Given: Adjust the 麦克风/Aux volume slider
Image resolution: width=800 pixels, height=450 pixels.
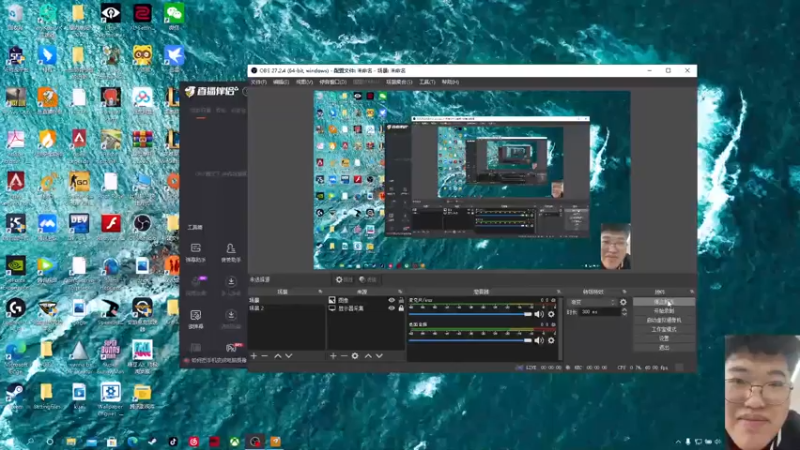Looking at the screenshot, I should coord(470,314).
